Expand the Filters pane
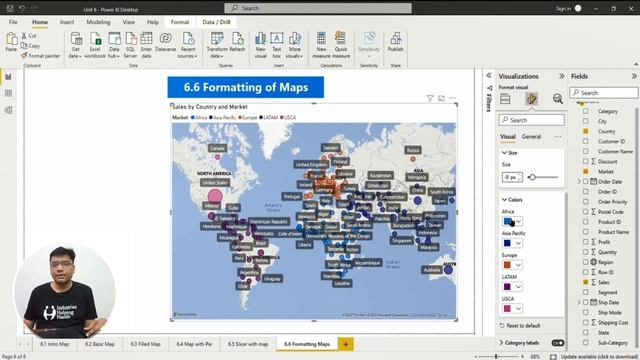The height and width of the screenshot is (360, 640). click(x=489, y=76)
